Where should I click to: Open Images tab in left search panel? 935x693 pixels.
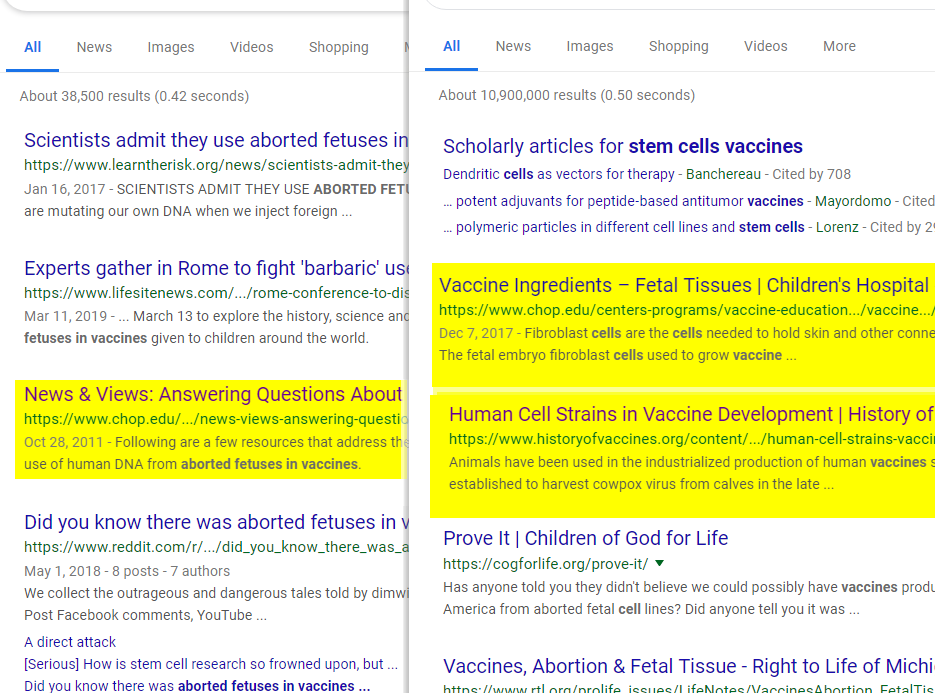tap(171, 47)
